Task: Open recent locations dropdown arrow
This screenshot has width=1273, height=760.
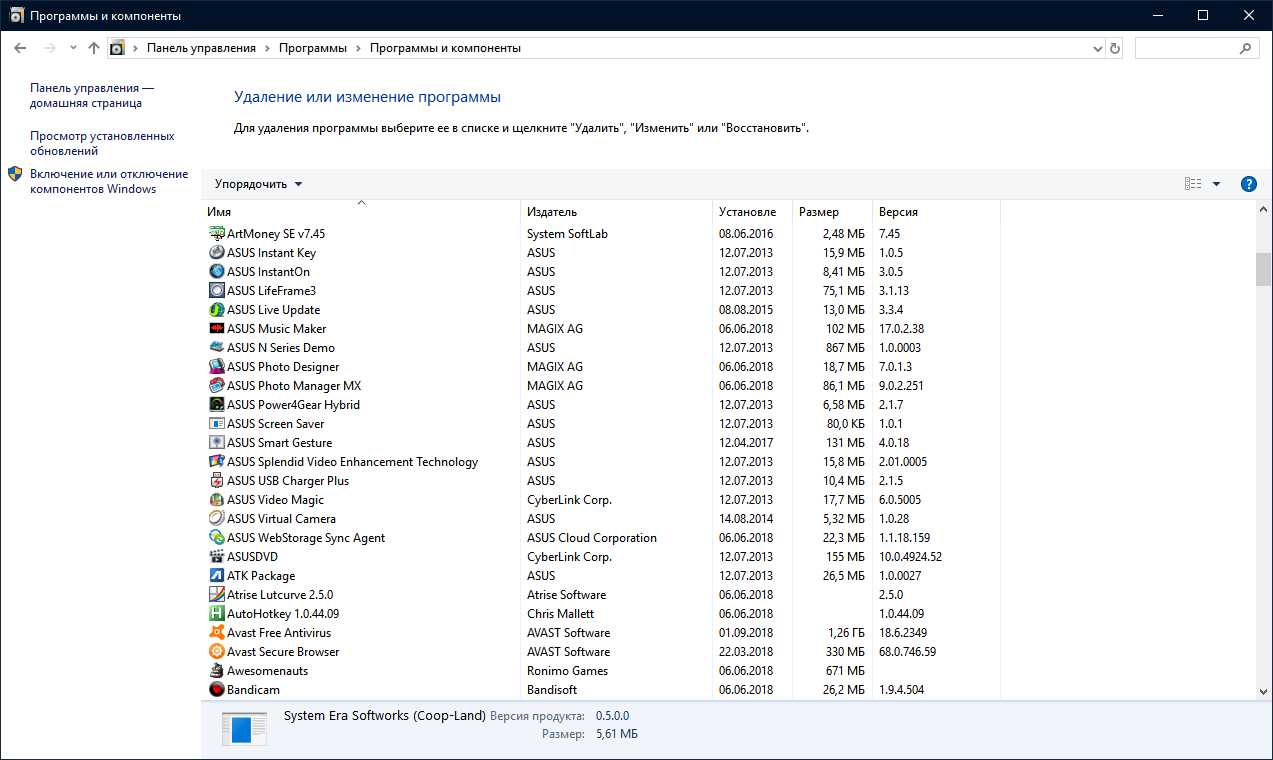Action: [x=73, y=48]
